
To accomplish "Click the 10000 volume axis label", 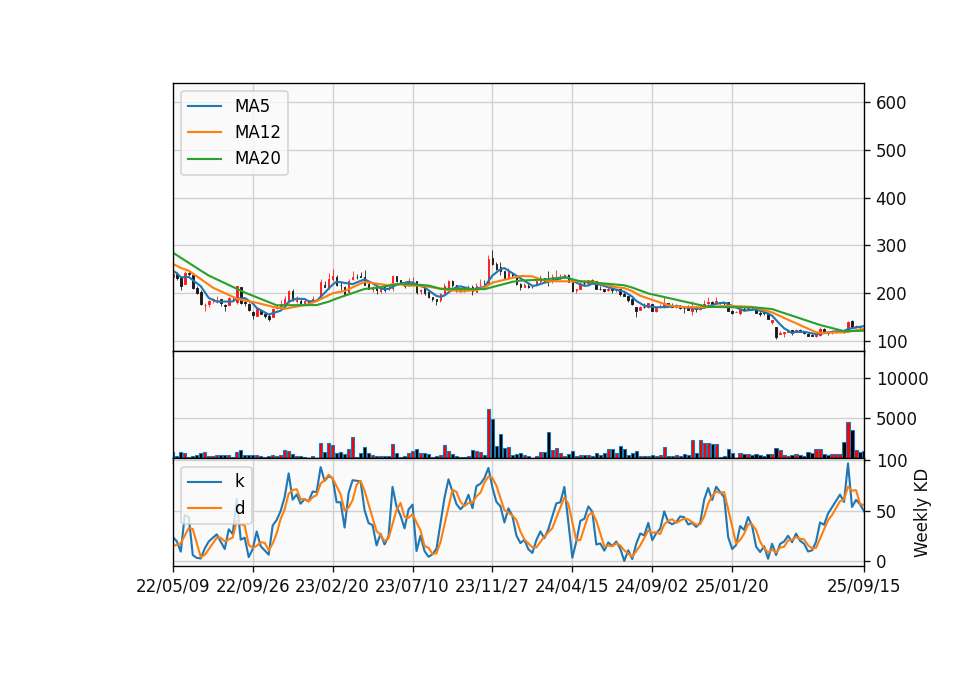I will 902,379.
